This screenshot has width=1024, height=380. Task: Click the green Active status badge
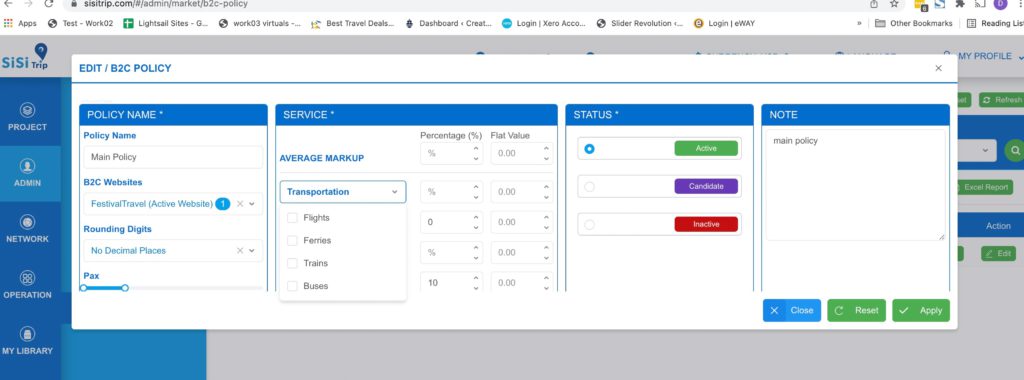[706, 149]
